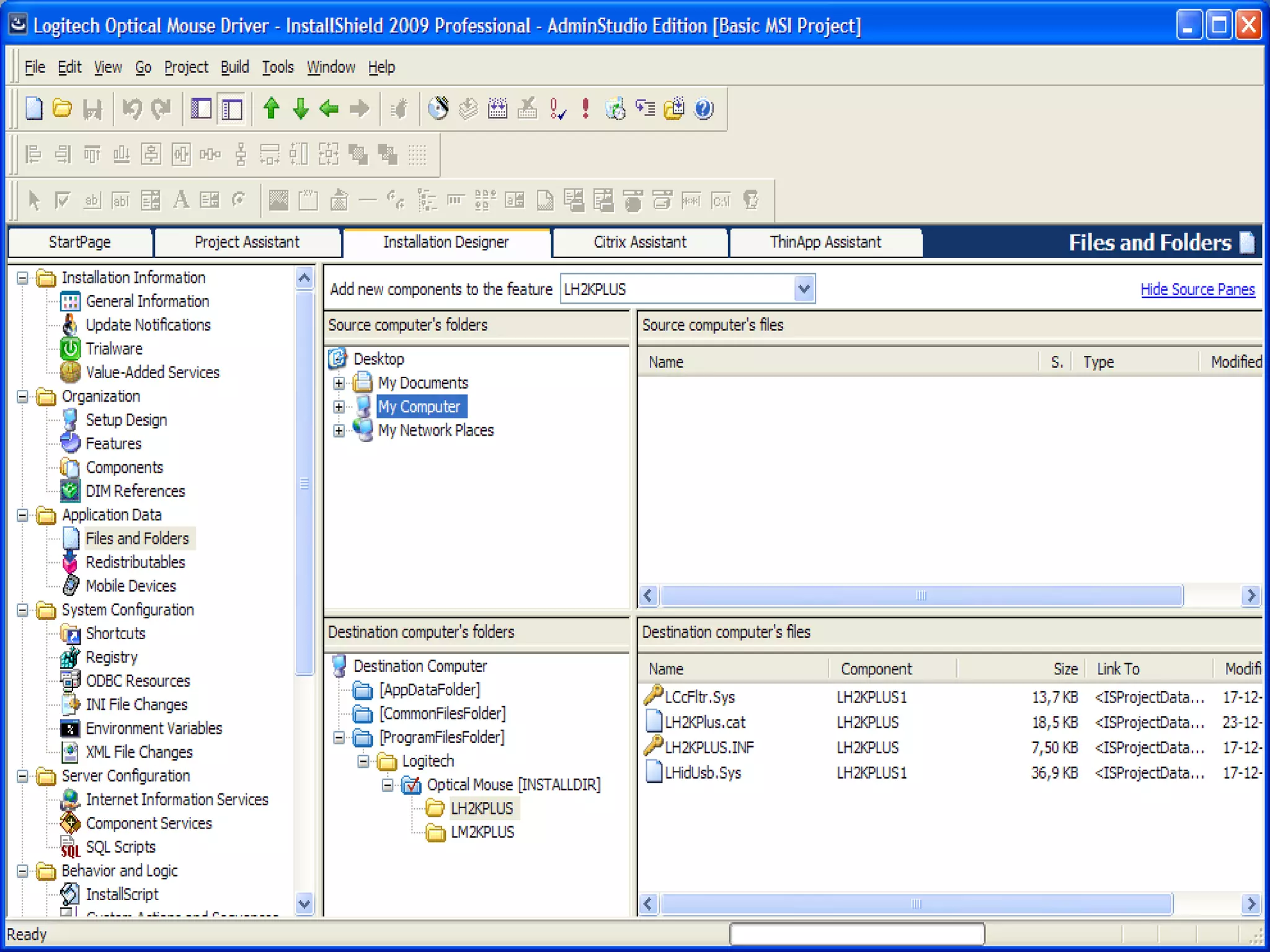1270x952 pixels.
Task: Open the Registry view
Action: click(112, 657)
